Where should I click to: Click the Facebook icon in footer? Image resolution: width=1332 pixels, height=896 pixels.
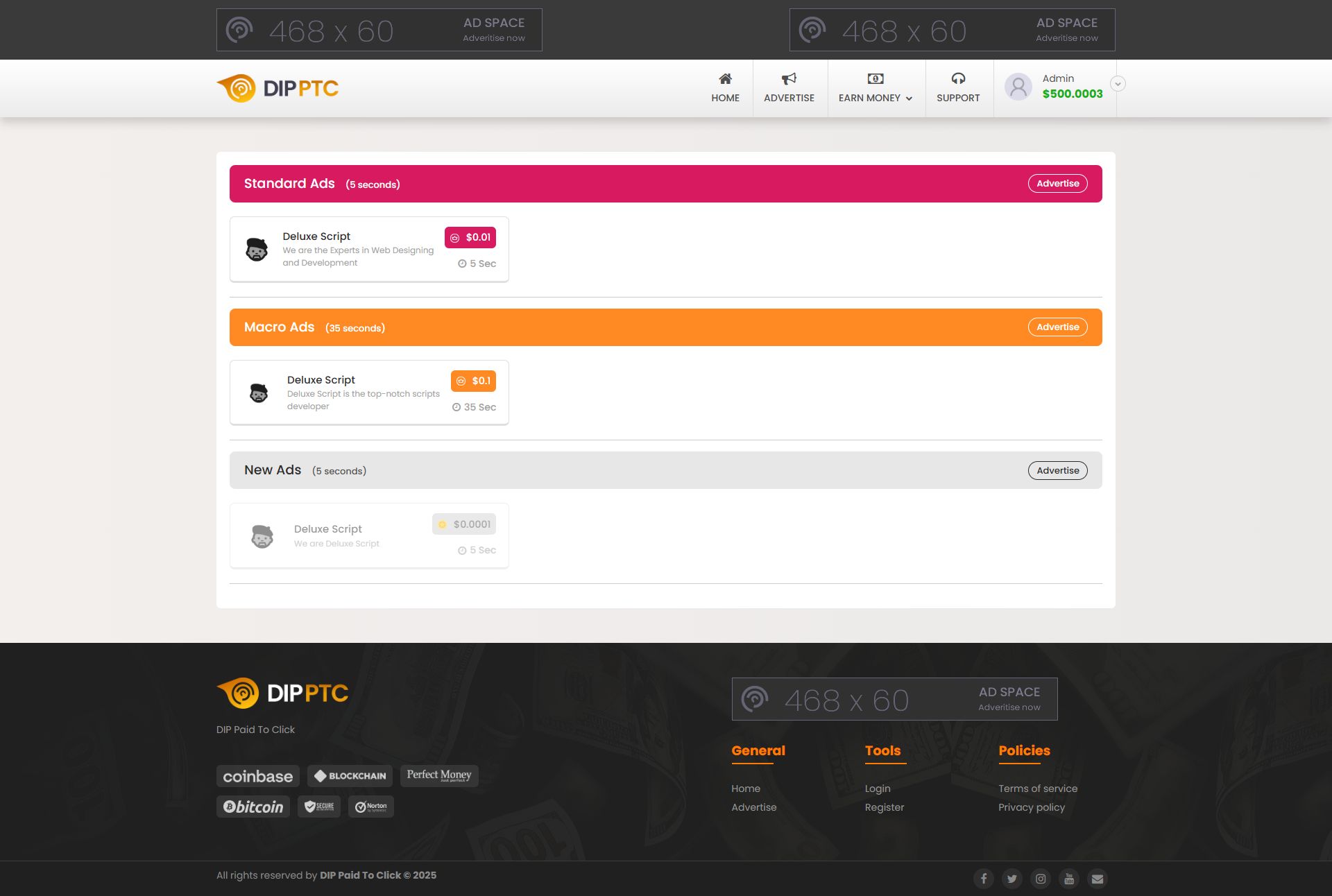[983, 879]
